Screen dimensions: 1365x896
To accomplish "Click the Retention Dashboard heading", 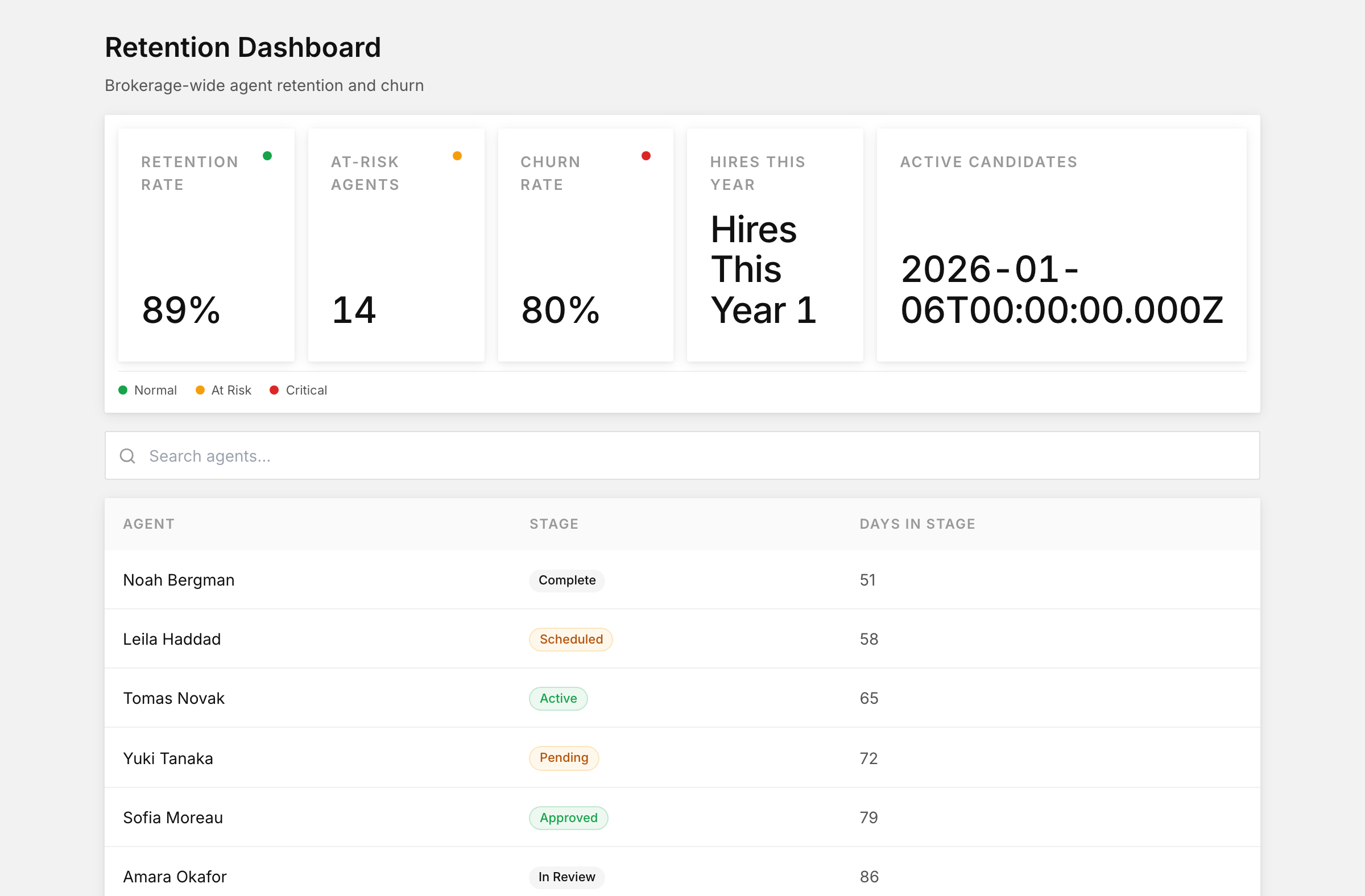I will point(243,47).
